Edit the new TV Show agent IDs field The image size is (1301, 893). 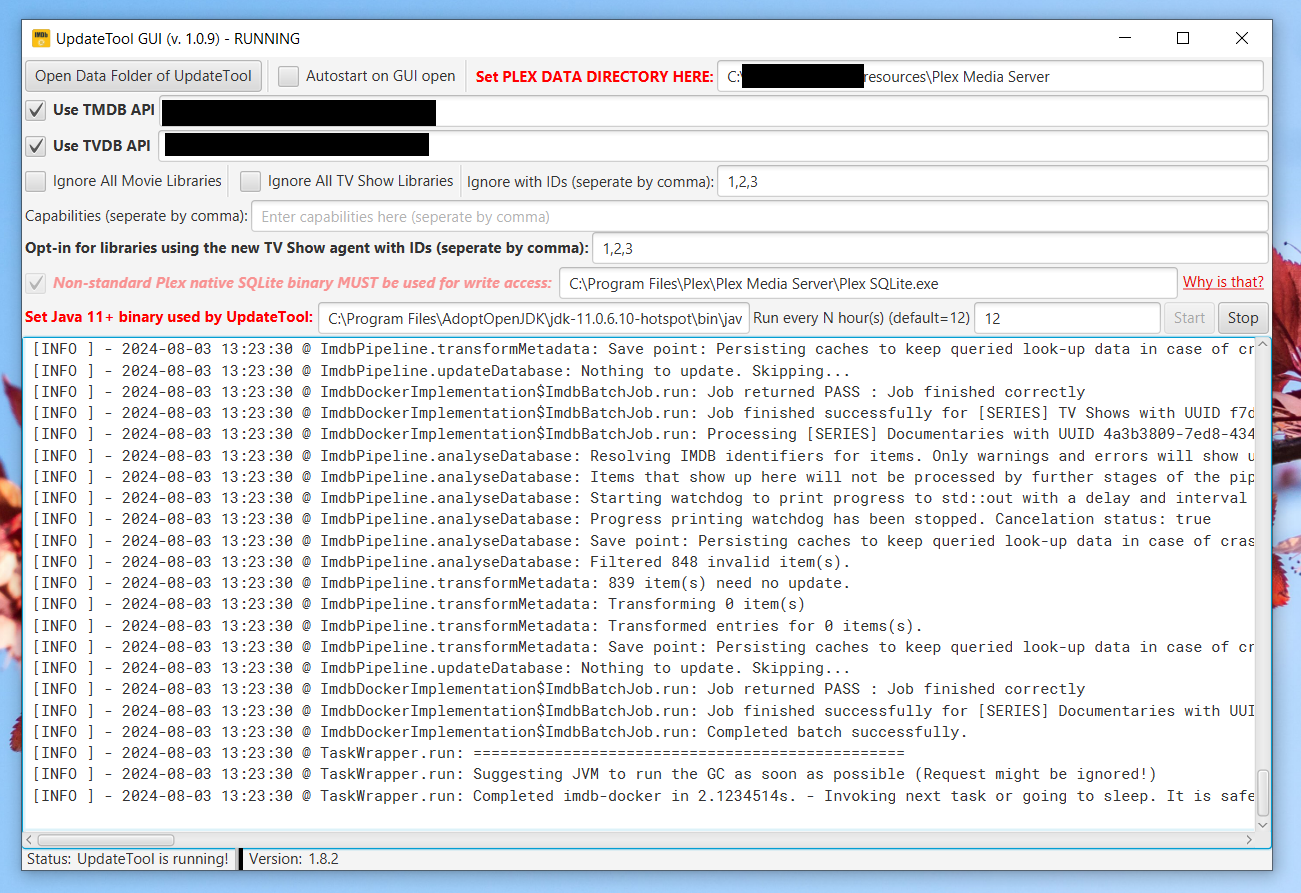click(x=929, y=248)
